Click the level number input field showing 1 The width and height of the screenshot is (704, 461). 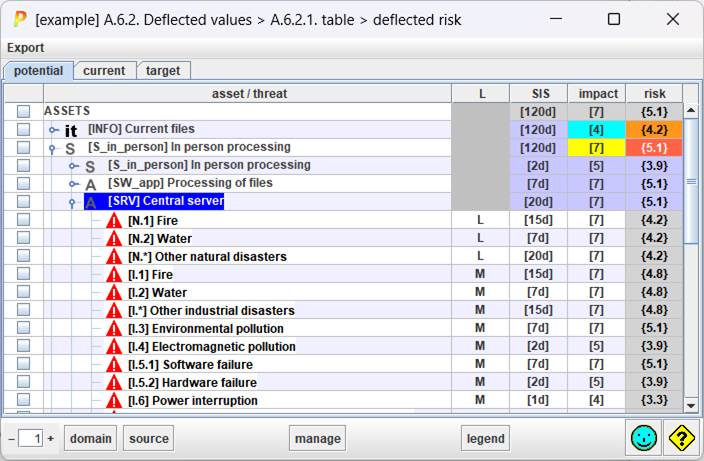pyautogui.click(x=31, y=439)
